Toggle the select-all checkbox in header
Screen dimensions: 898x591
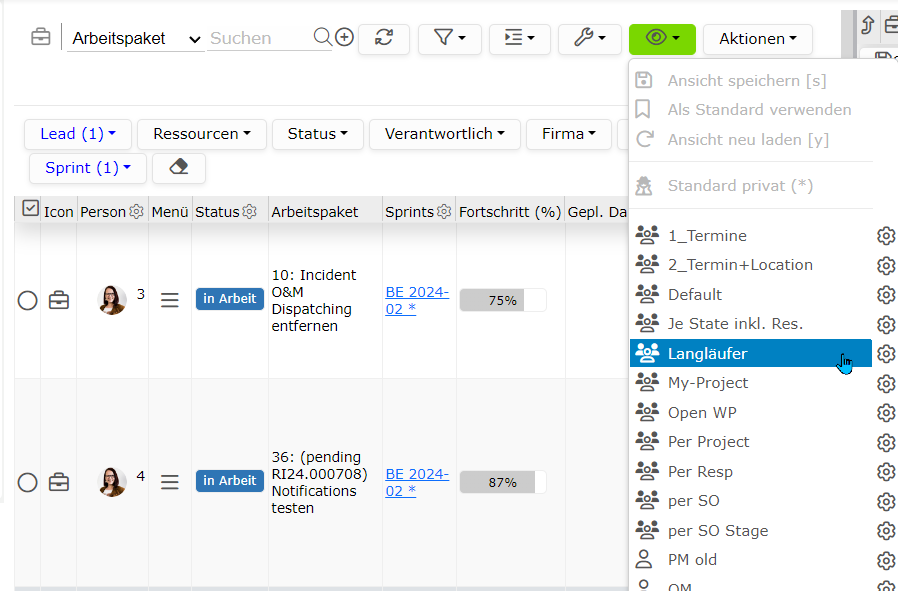tap(30, 208)
